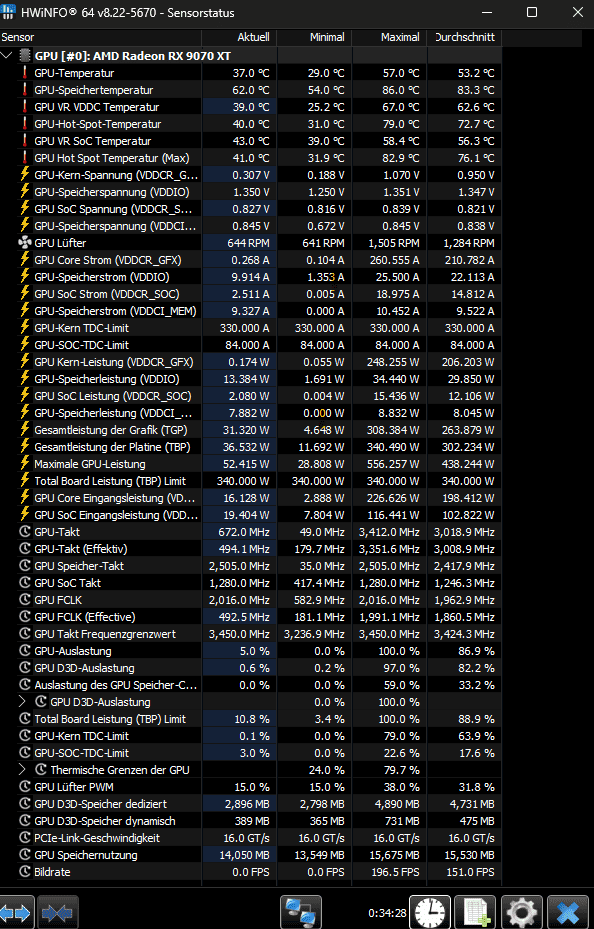Click clock icon of GPU-Takt row
This screenshot has width=594, height=929.
tap(25, 531)
